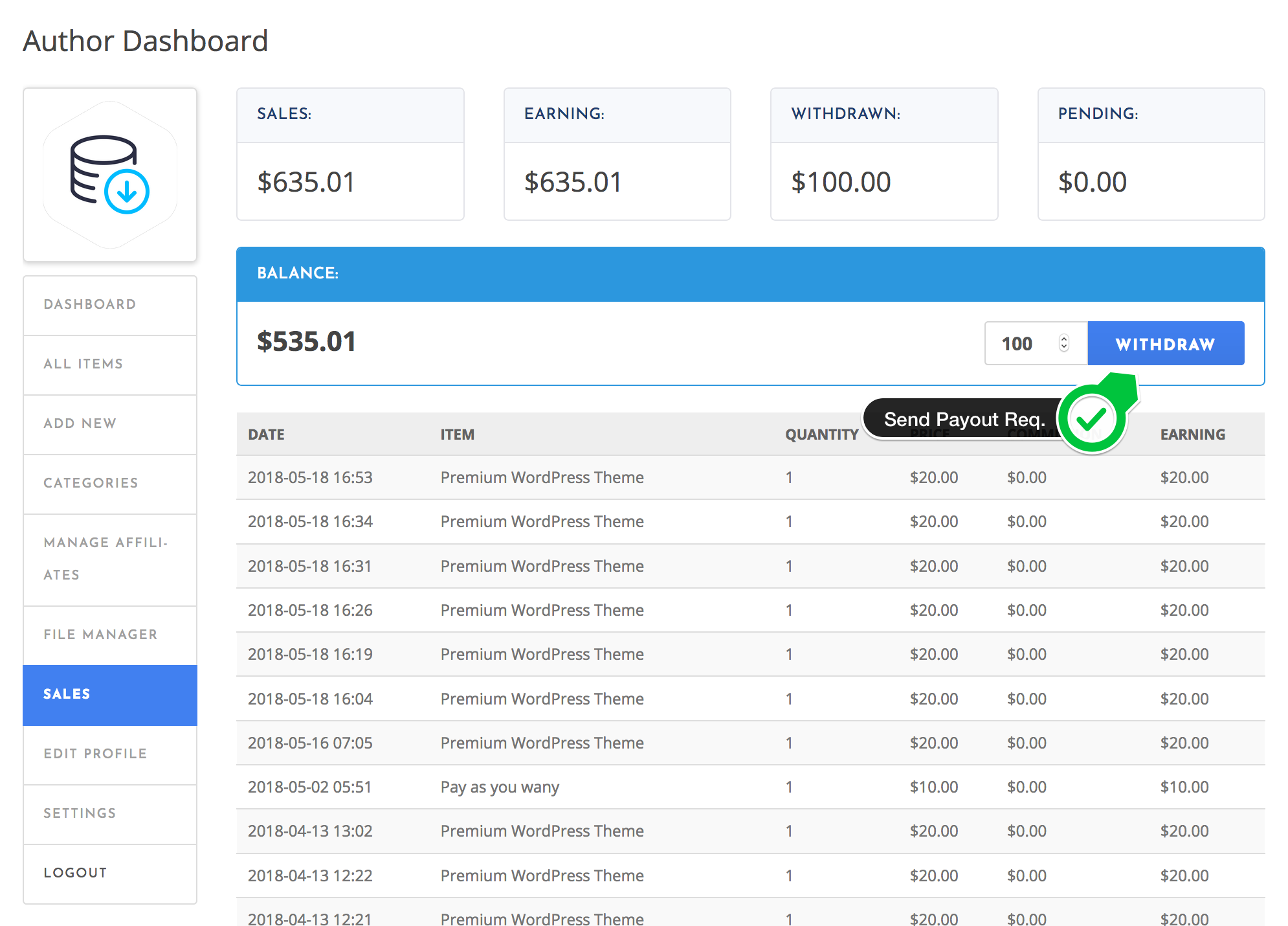Open the Categories page
1288x926 pixels.
91,483
